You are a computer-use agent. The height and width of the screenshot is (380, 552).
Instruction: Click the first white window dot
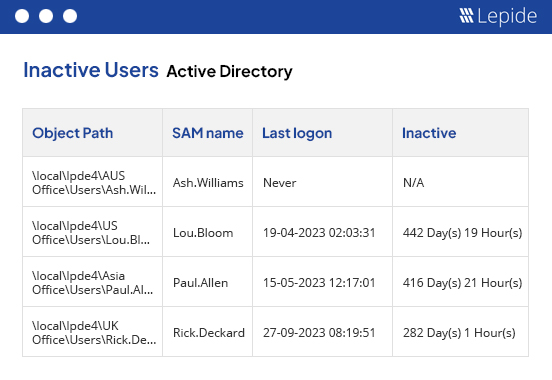point(22,16)
